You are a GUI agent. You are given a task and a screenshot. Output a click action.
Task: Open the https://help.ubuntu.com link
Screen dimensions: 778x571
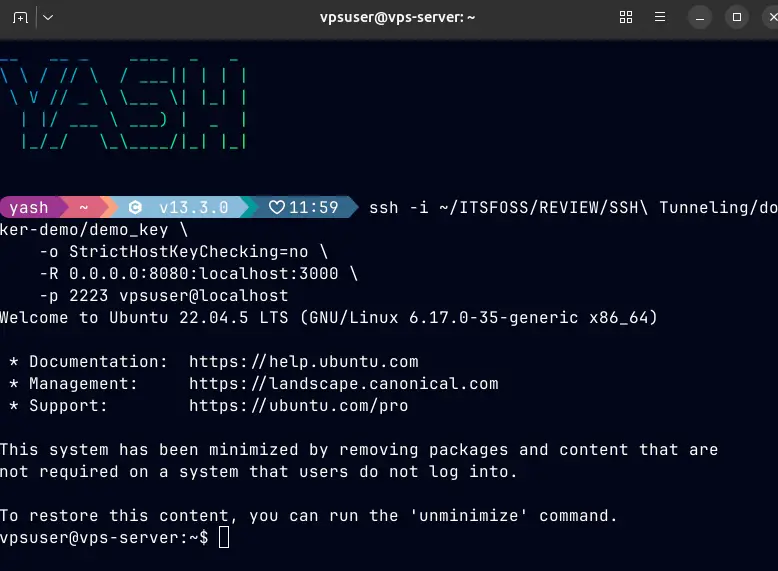point(304,362)
